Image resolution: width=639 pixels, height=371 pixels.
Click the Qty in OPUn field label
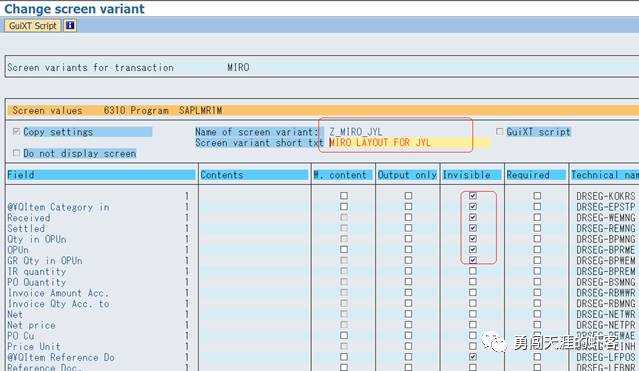point(37,239)
